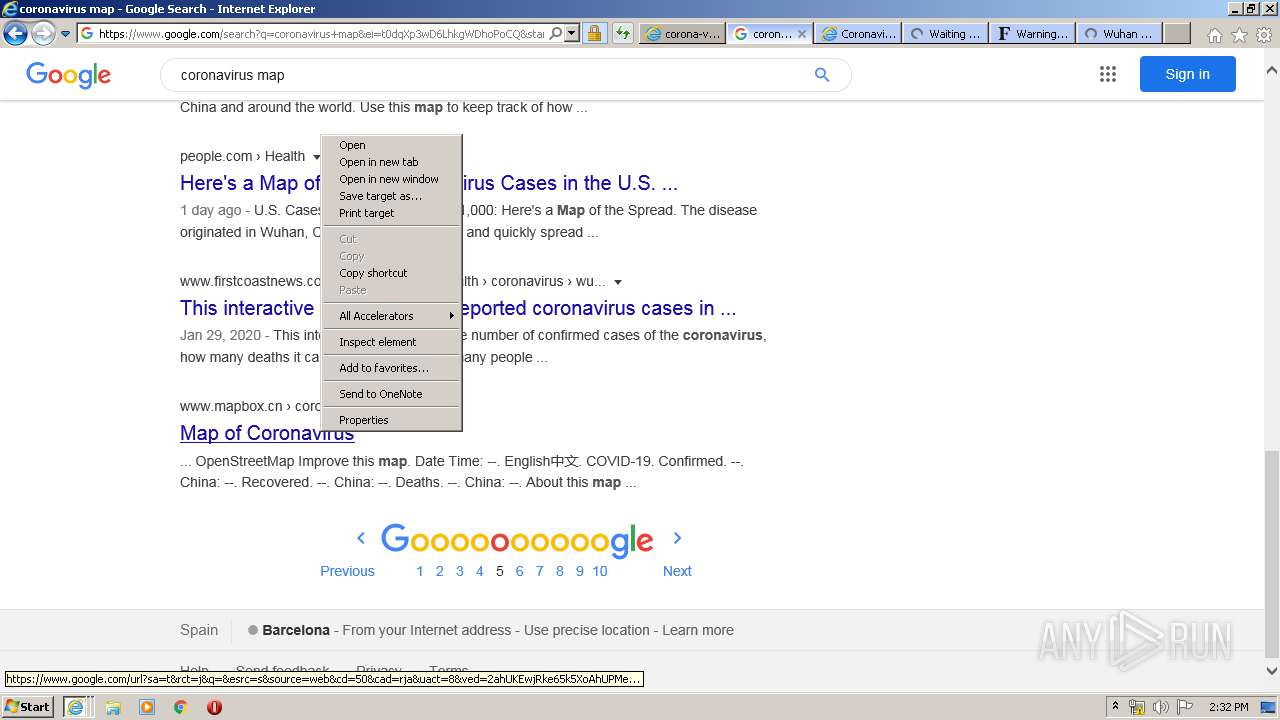Open the Google apps grid
The height and width of the screenshot is (720, 1280).
[1107, 74]
